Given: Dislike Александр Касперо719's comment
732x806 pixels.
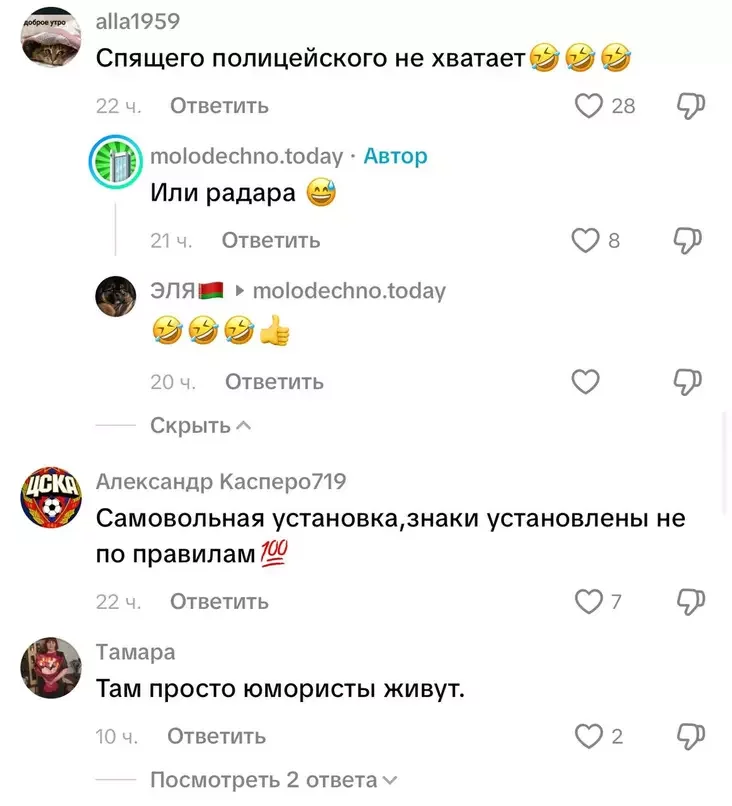Looking at the screenshot, I should pyautogui.click(x=690, y=601).
